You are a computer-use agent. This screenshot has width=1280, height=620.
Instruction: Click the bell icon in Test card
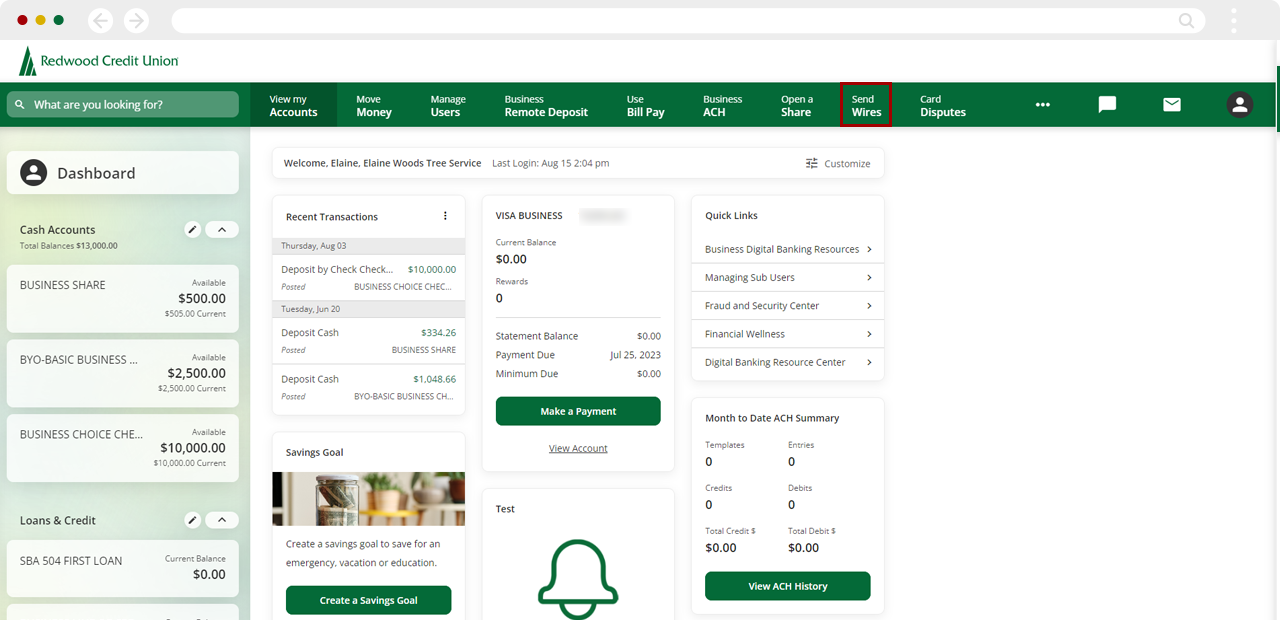pos(578,578)
